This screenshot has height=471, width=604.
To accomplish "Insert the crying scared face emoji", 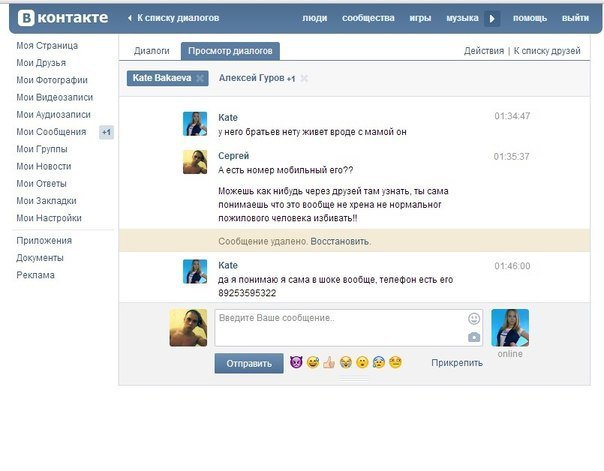I will point(379,362).
